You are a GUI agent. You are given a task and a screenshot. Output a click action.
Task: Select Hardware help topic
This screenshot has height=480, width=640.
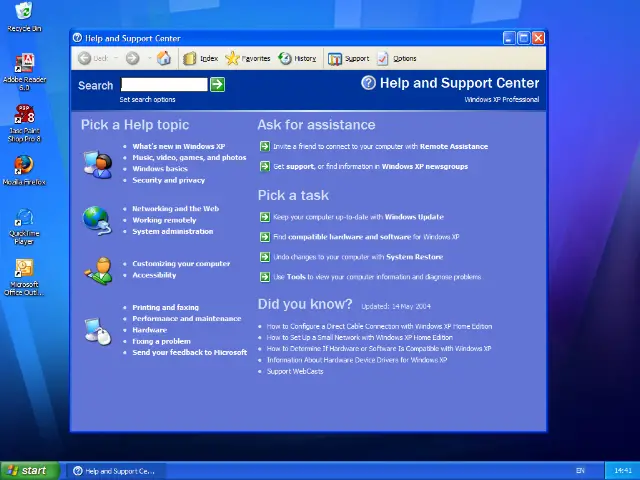(x=149, y=330)
